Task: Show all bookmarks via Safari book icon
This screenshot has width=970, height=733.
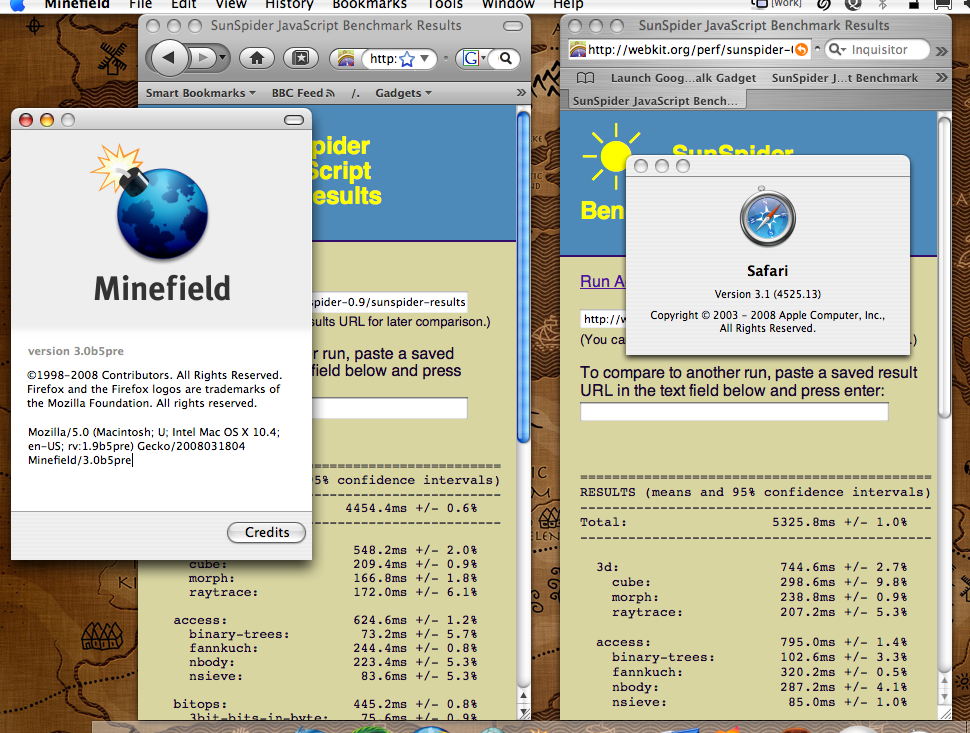Action: pos(585,78)
